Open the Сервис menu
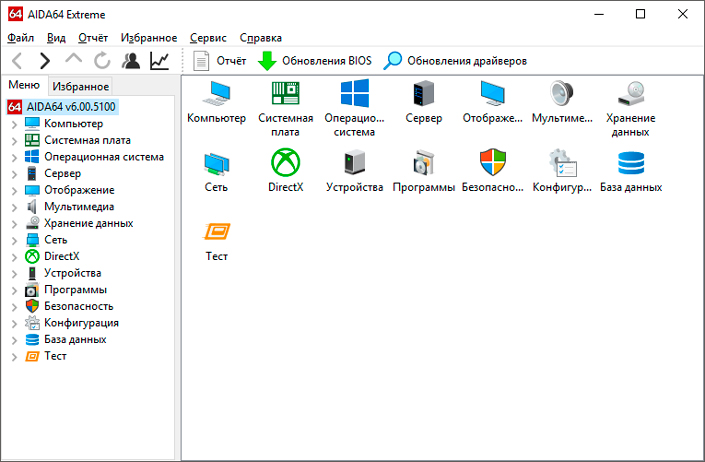This screenshot has height=462, width=705. [208, 38]
